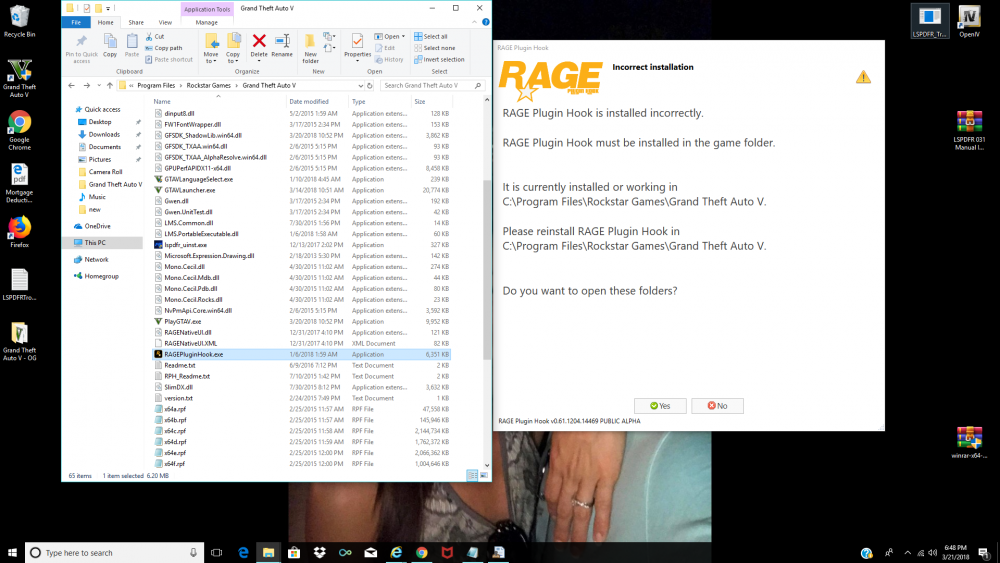
Task: Select the PlayGTAV.exe file row
Action: [301, 321]
